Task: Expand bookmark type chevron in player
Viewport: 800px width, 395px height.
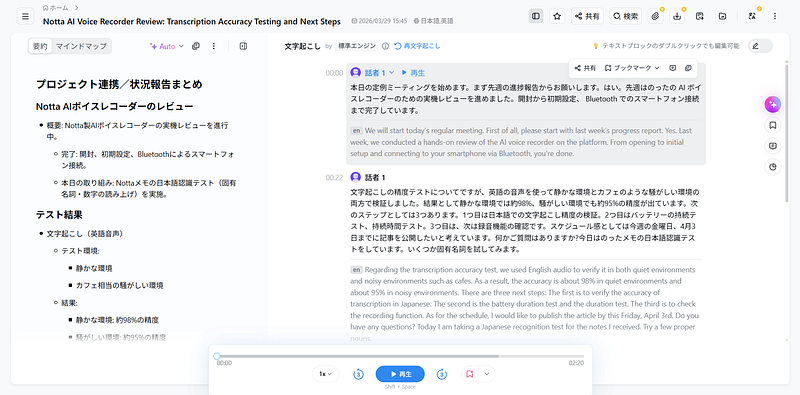Action: click(x=487, y=374)
